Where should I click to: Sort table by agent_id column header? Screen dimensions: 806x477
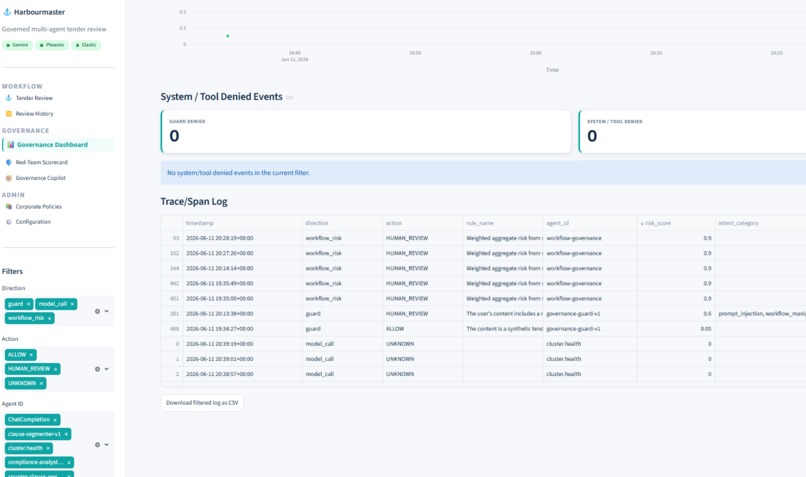click(x=590, y=223)
